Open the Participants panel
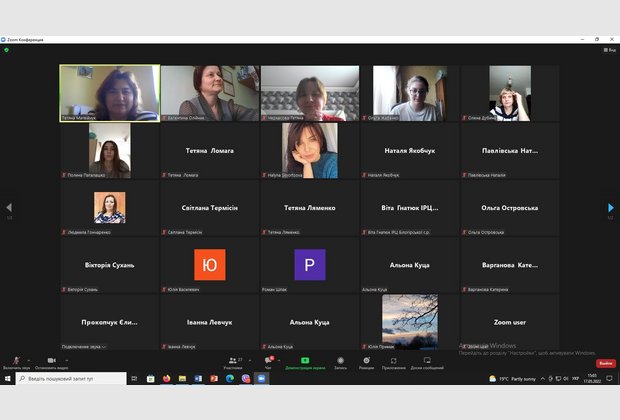This screenshot has width=620, height=420. [233, 361]
